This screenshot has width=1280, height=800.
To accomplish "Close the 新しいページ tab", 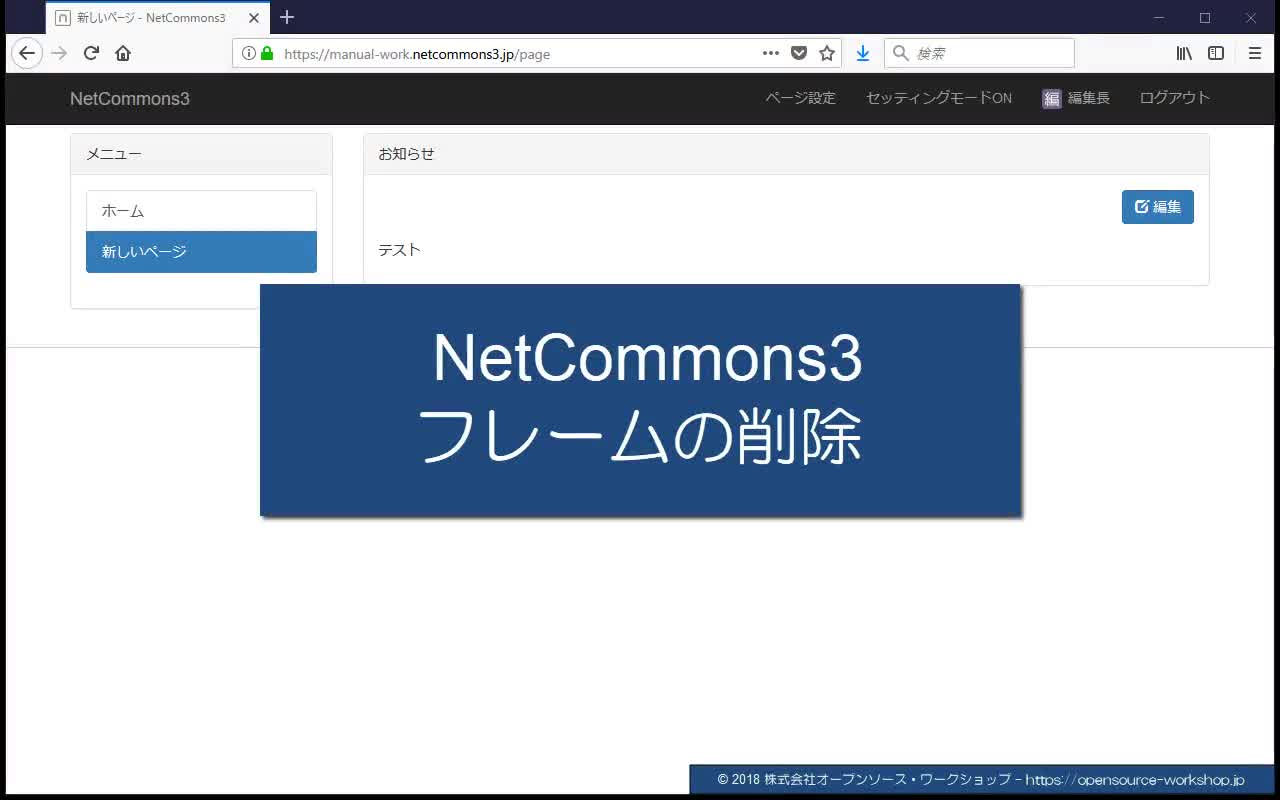I will click(x=254, y=18).
